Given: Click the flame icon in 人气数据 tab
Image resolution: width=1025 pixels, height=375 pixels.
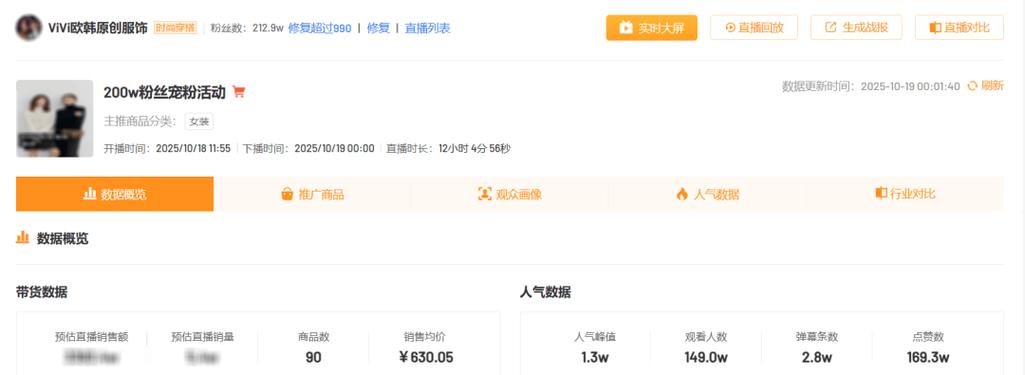Looking at the screenshot, I should click(x=682, y=194).
